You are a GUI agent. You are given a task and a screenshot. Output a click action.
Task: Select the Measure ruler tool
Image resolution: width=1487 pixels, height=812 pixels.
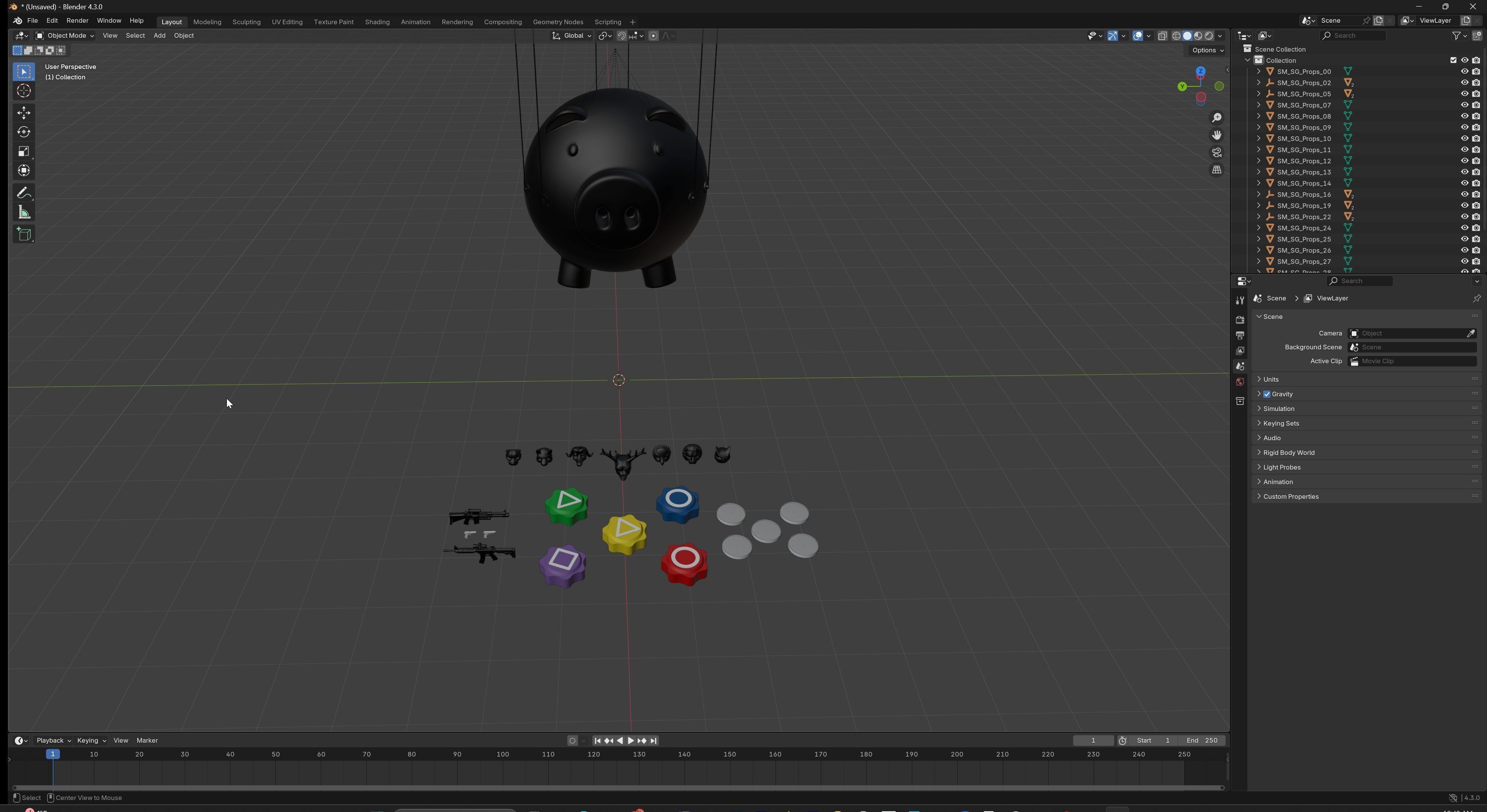click(23, 213)
